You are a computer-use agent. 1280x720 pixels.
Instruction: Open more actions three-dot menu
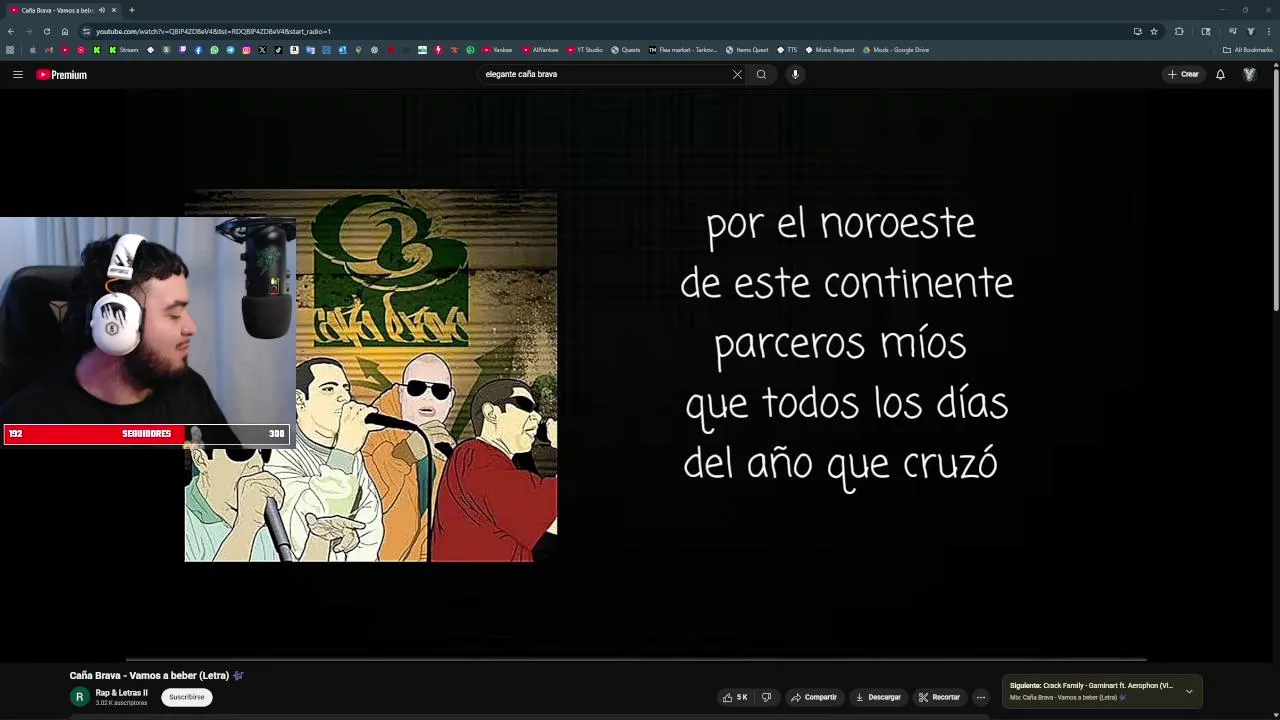click(981, 697)
